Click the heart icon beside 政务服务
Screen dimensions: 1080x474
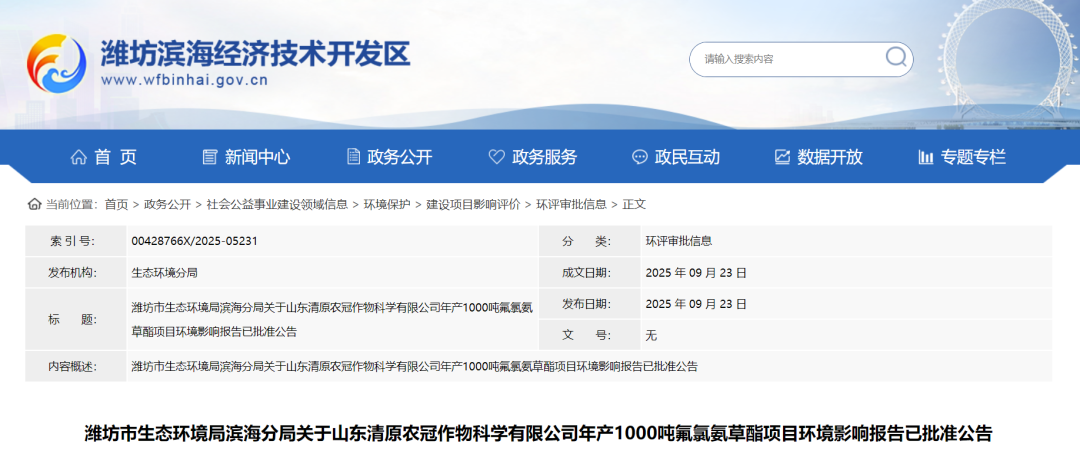tap(497, 157)
